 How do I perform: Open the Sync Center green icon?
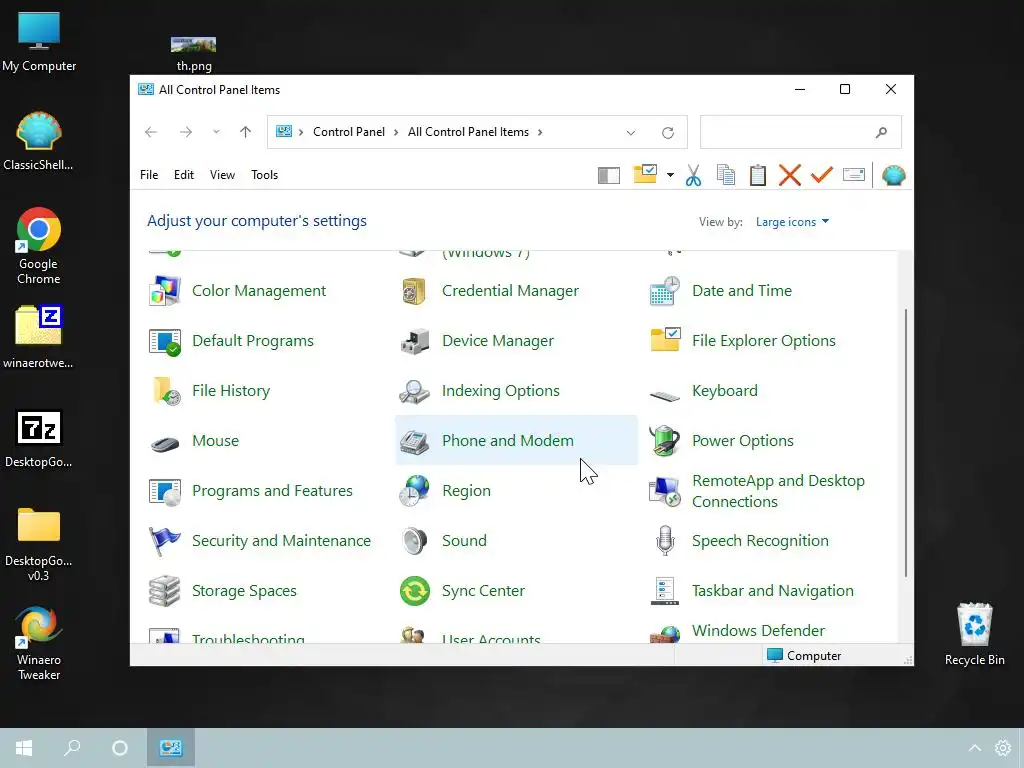point(414,591)
